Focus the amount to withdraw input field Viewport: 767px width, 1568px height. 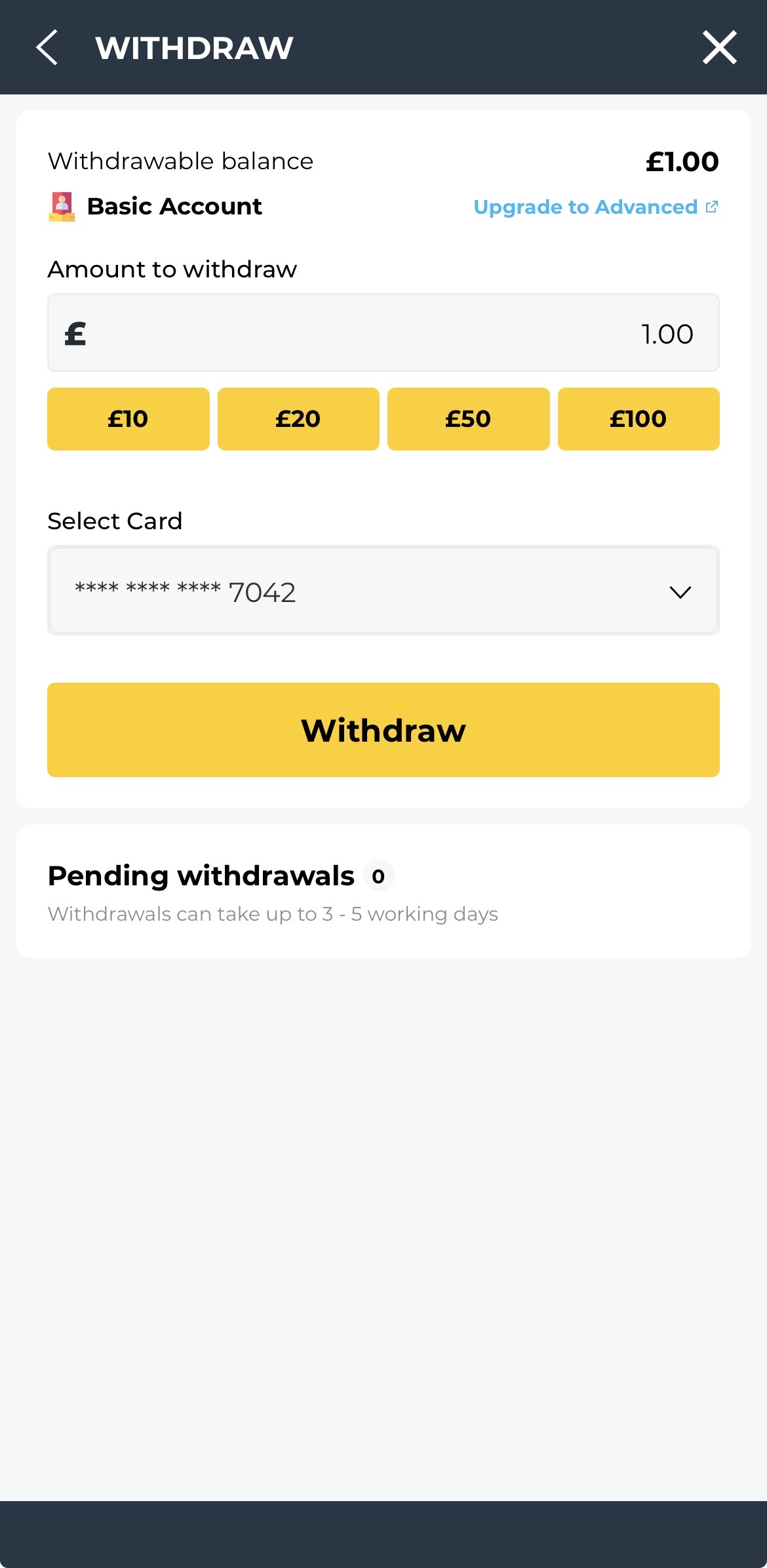point(393,333)
